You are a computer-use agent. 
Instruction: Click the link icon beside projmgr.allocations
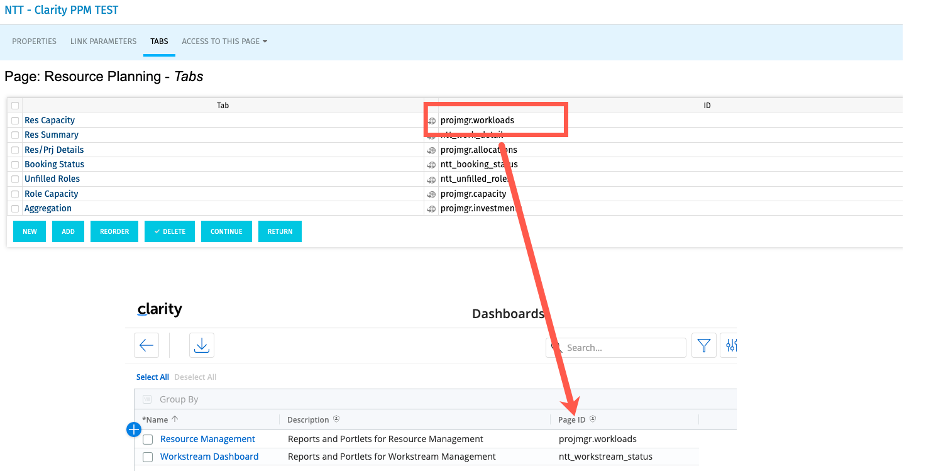[432, 150]
